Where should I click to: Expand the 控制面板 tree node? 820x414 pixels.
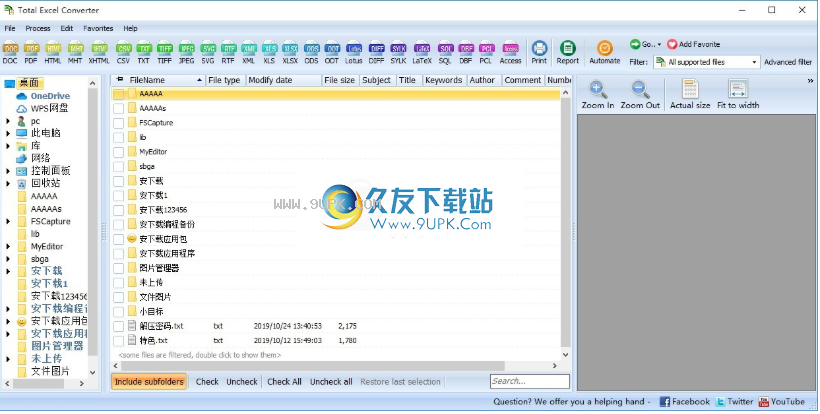point(8,171)
